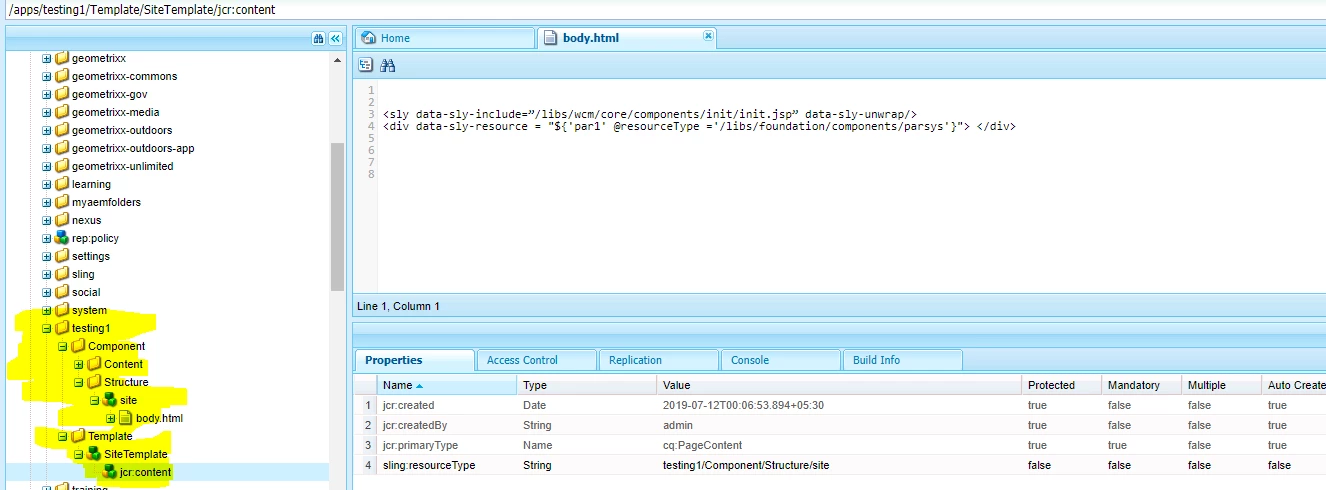Click the jcr:content node icon

110,472
